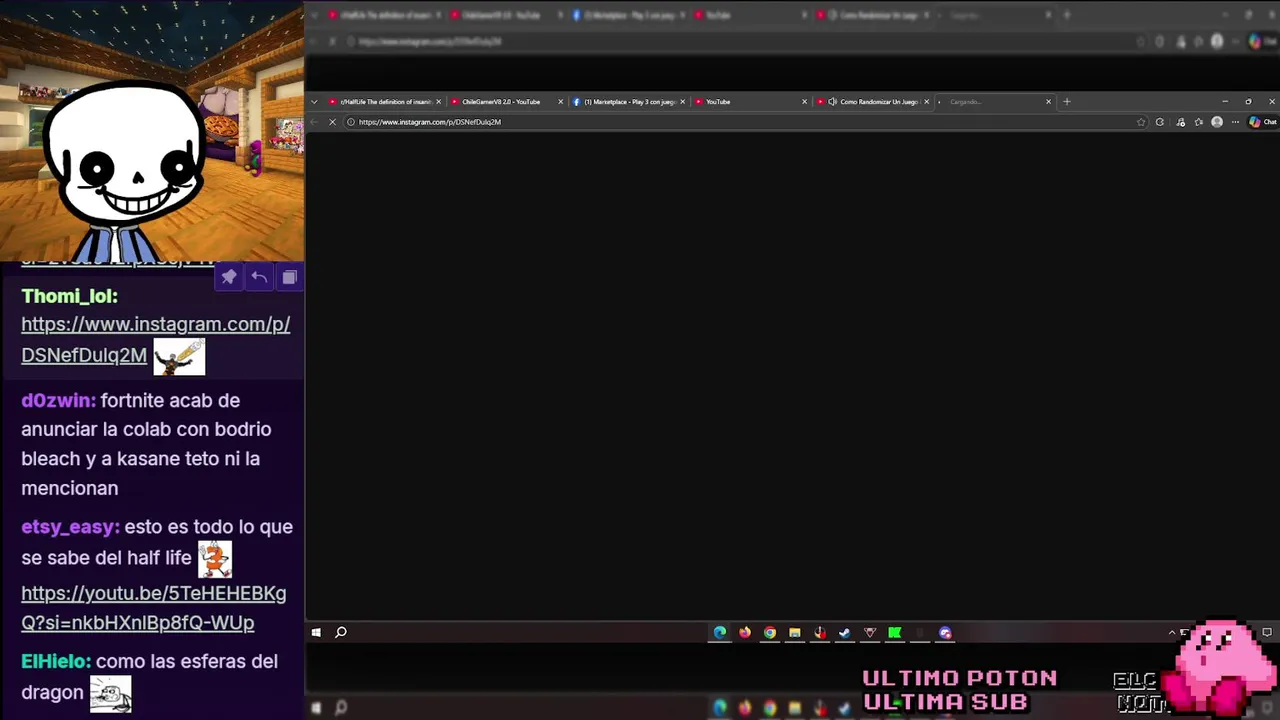Pin the highlighted chat message
The height and width of the screenshot is (720, 1280).
[229, 277]
